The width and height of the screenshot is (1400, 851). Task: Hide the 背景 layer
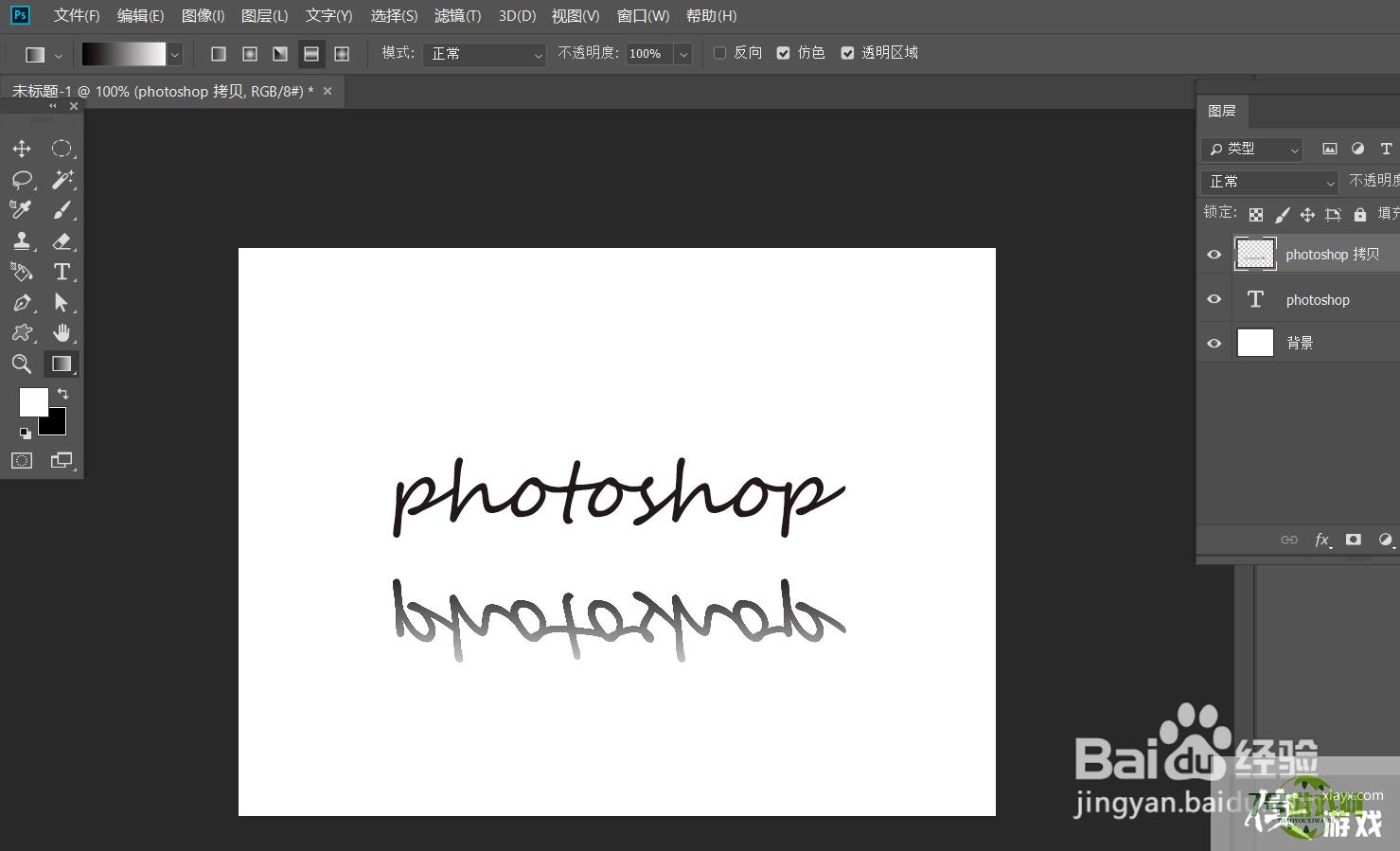1214,343
